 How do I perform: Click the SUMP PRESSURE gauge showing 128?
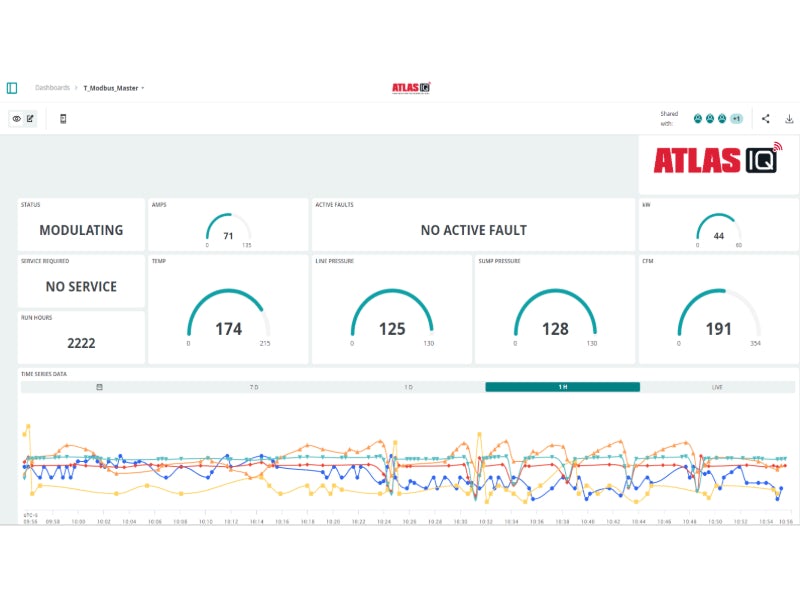tap(555, 317)
